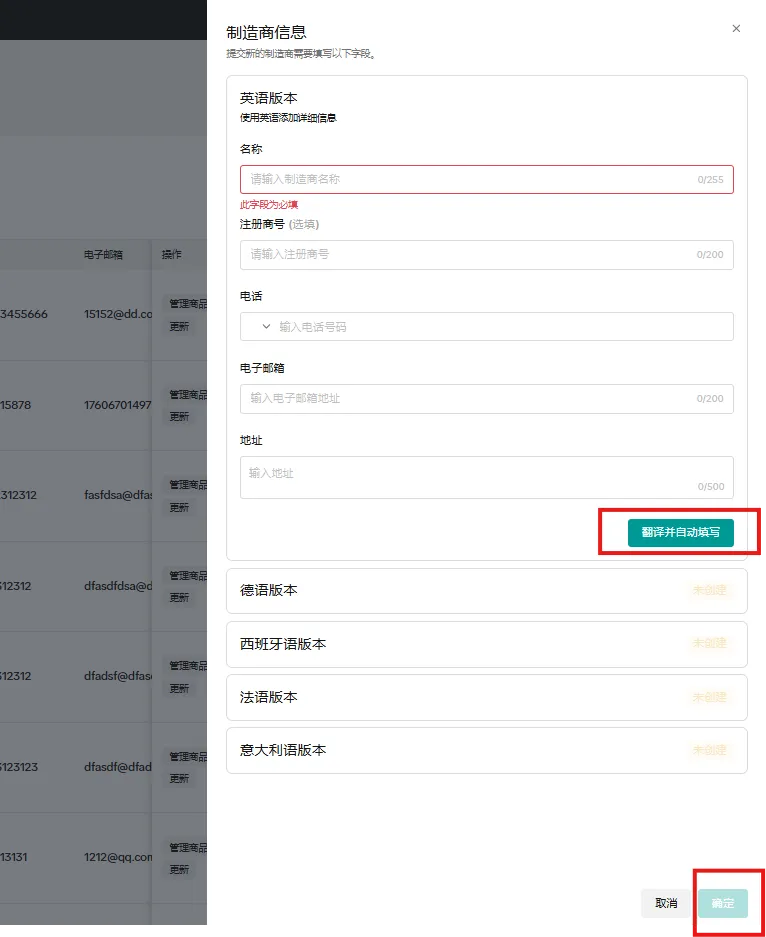Viewport: 766px width, 937px height.
Task: Click 未创建 badge in 德语版本 row
Action: click(x=709, y=590)
